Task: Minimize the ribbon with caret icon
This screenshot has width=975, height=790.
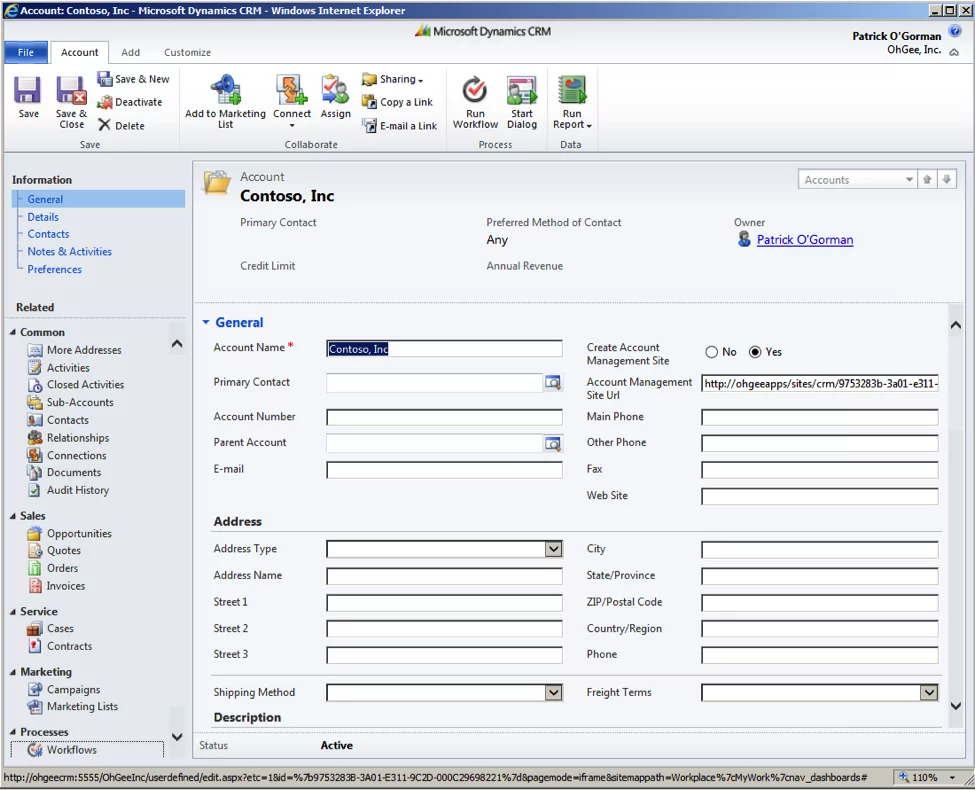Action: pos(954,52)
